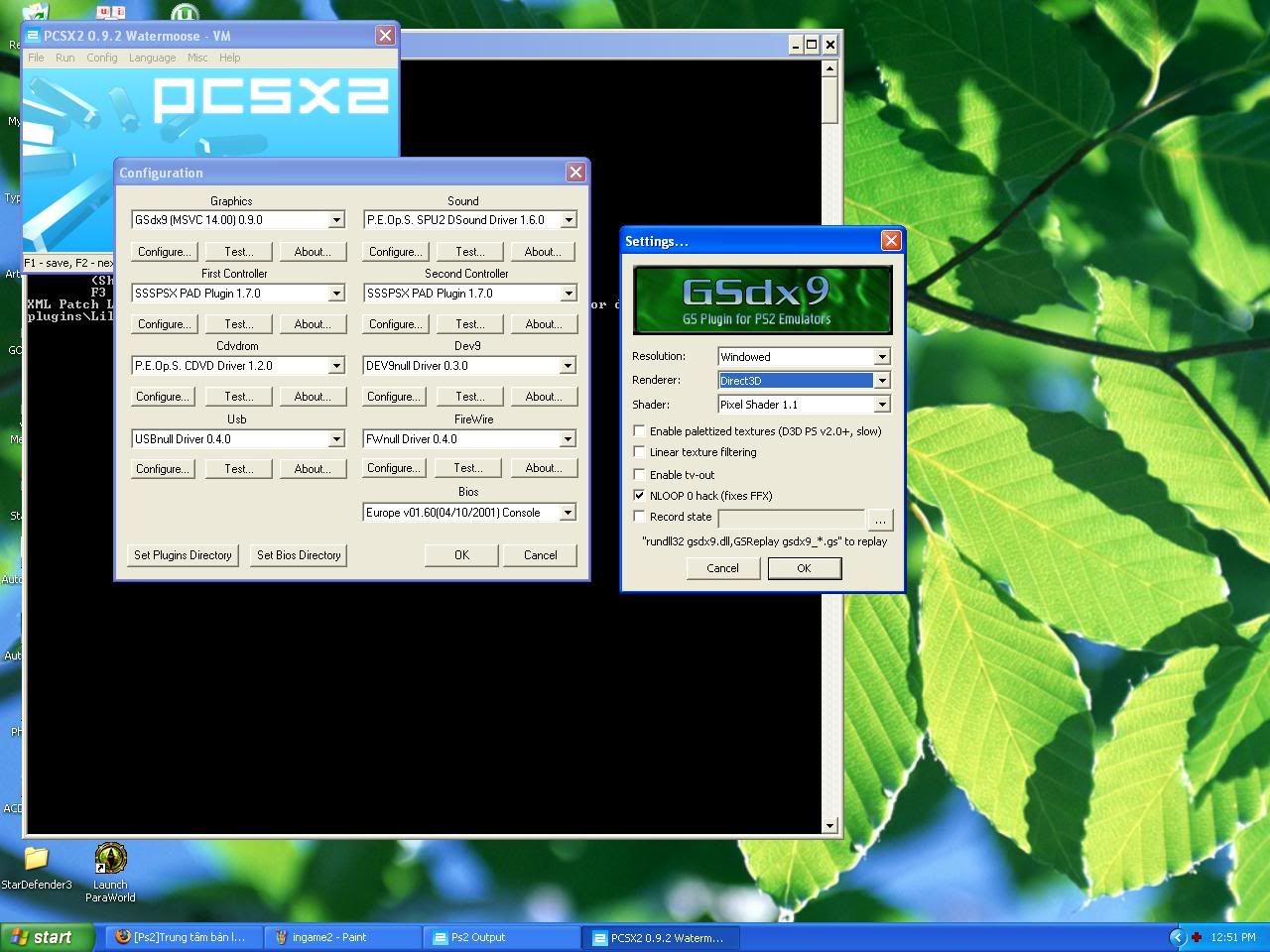
Task: Close the Configuration dialog
Action: tap(575, 173)
